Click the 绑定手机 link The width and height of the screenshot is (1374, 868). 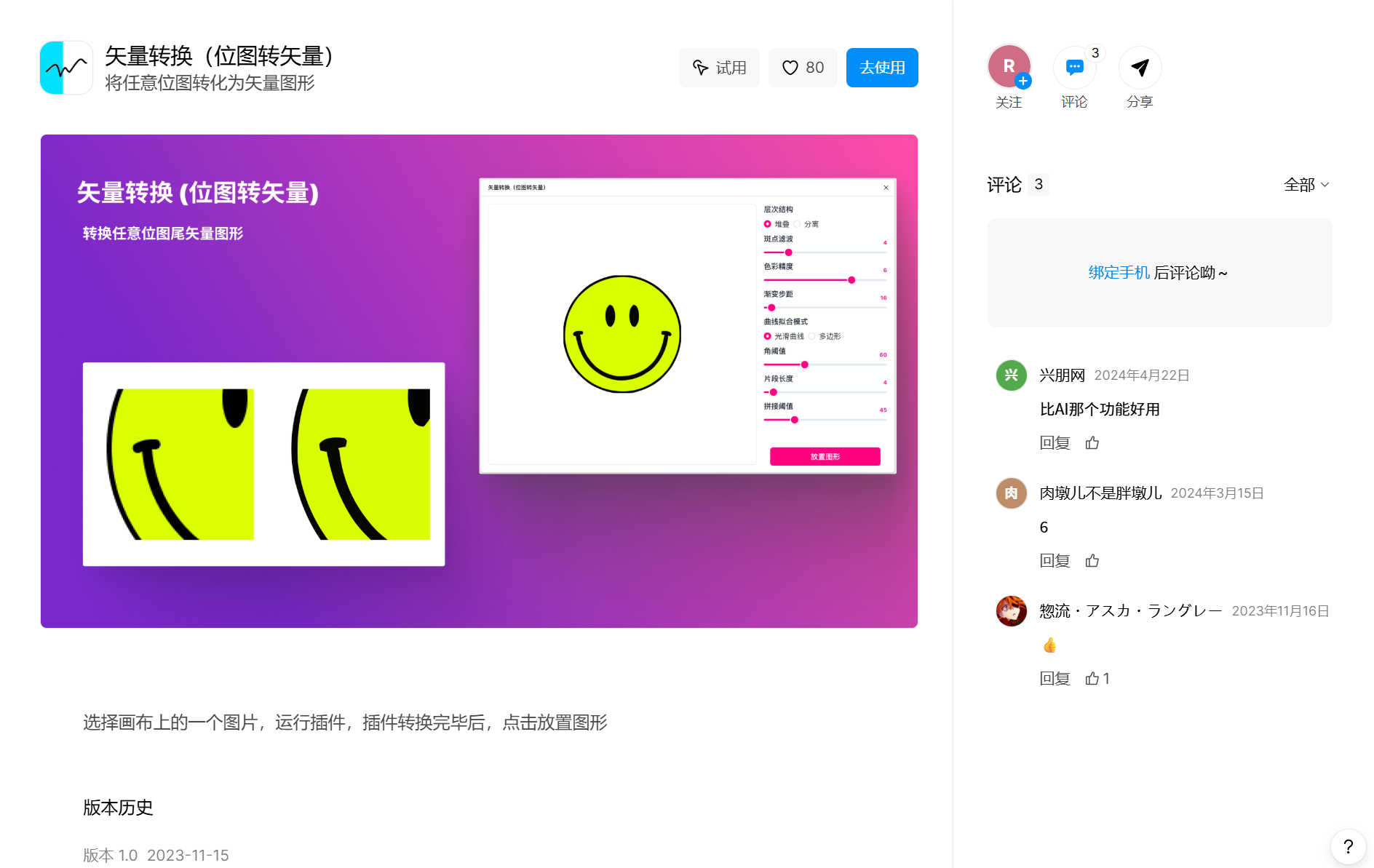pyautogui.click(x=1119, y=273)
